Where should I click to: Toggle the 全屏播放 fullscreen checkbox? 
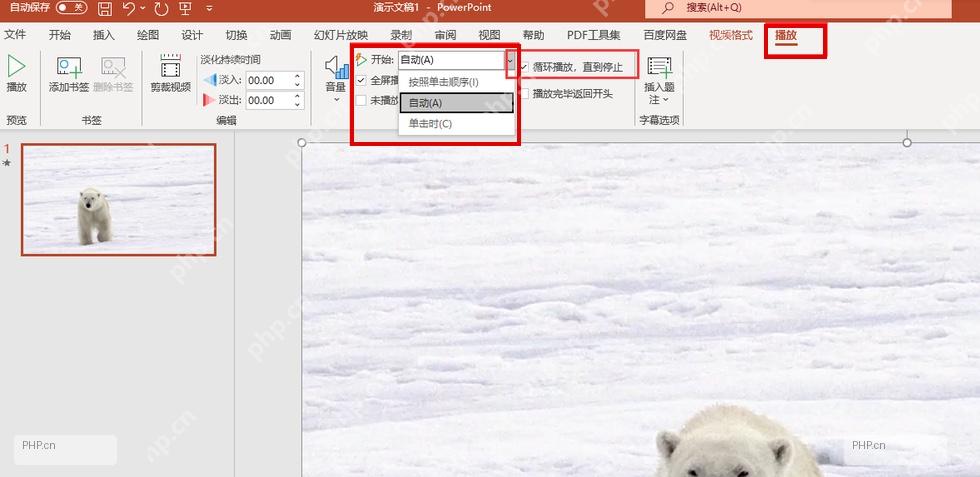pyautogui.click(x=361, y=81)
